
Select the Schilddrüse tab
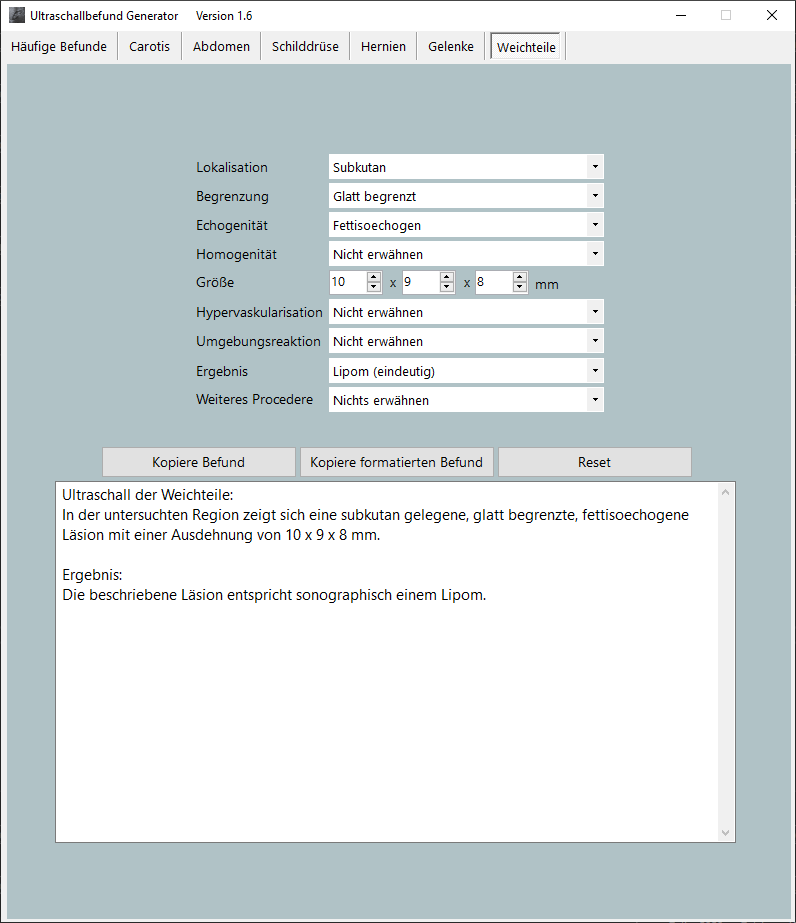[305, 47]
